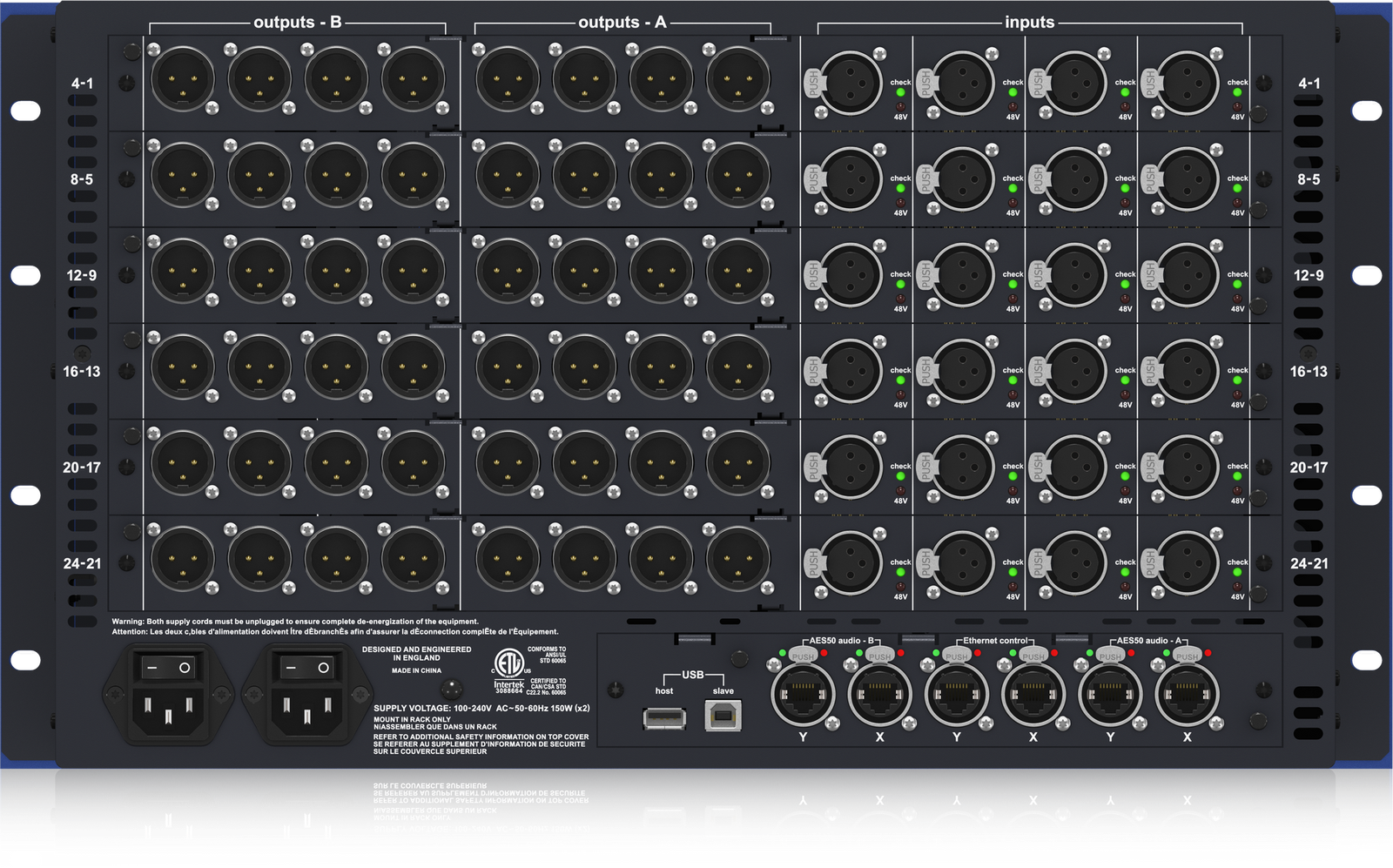Select the AES50 audio A port Y

click(1110, 694)
